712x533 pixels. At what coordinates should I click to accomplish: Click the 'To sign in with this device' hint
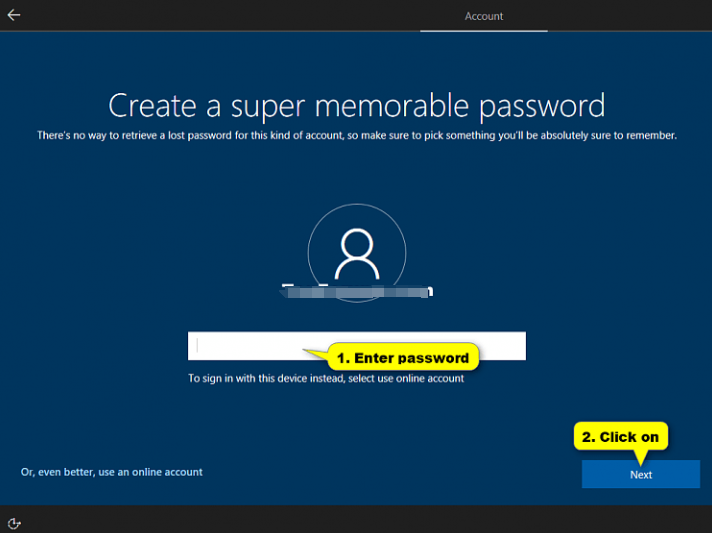326,379
